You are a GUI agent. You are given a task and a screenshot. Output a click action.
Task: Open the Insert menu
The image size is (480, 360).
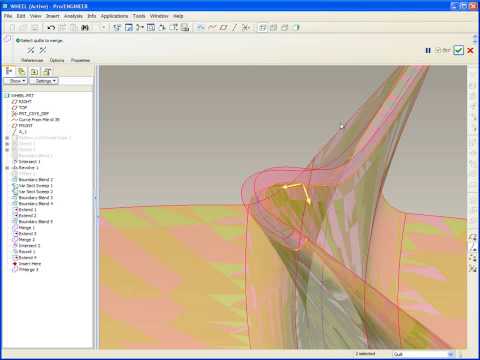[x=53, y=16]
